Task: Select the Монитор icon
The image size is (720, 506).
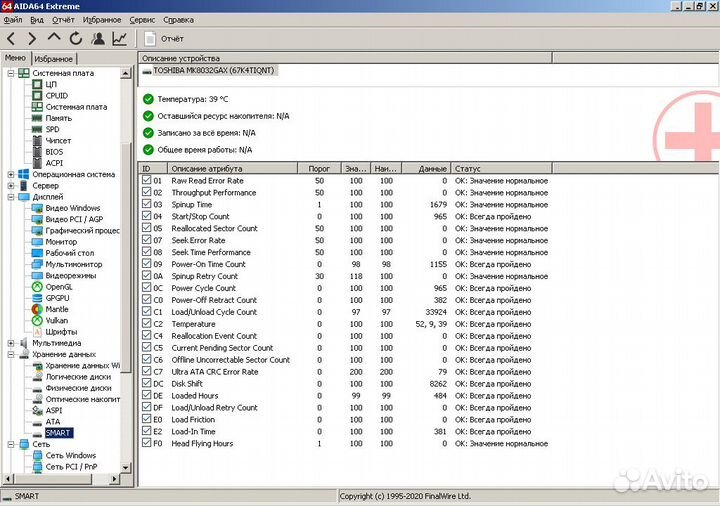Action: click(x=37, y=242)
